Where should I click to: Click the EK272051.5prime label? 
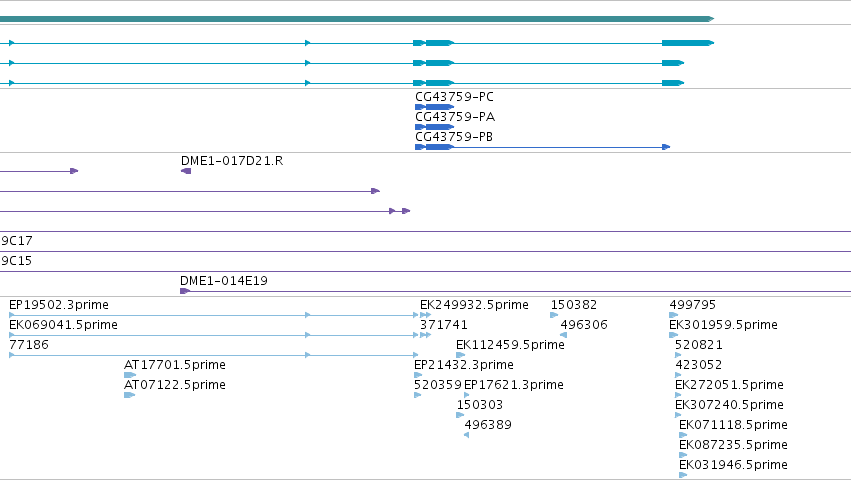click(x=729, y=385)
